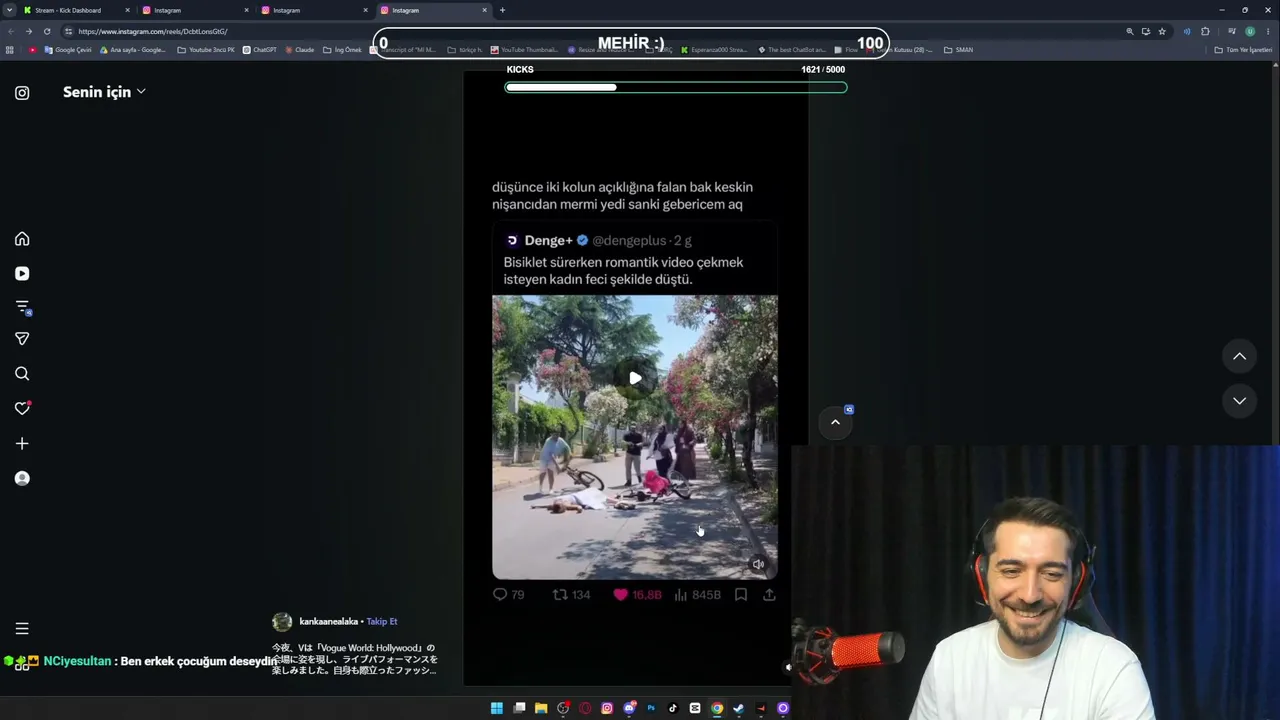The image size is (1280, 720).
Task: Open kankaanealaka profile username
Action: click(328, 621)
